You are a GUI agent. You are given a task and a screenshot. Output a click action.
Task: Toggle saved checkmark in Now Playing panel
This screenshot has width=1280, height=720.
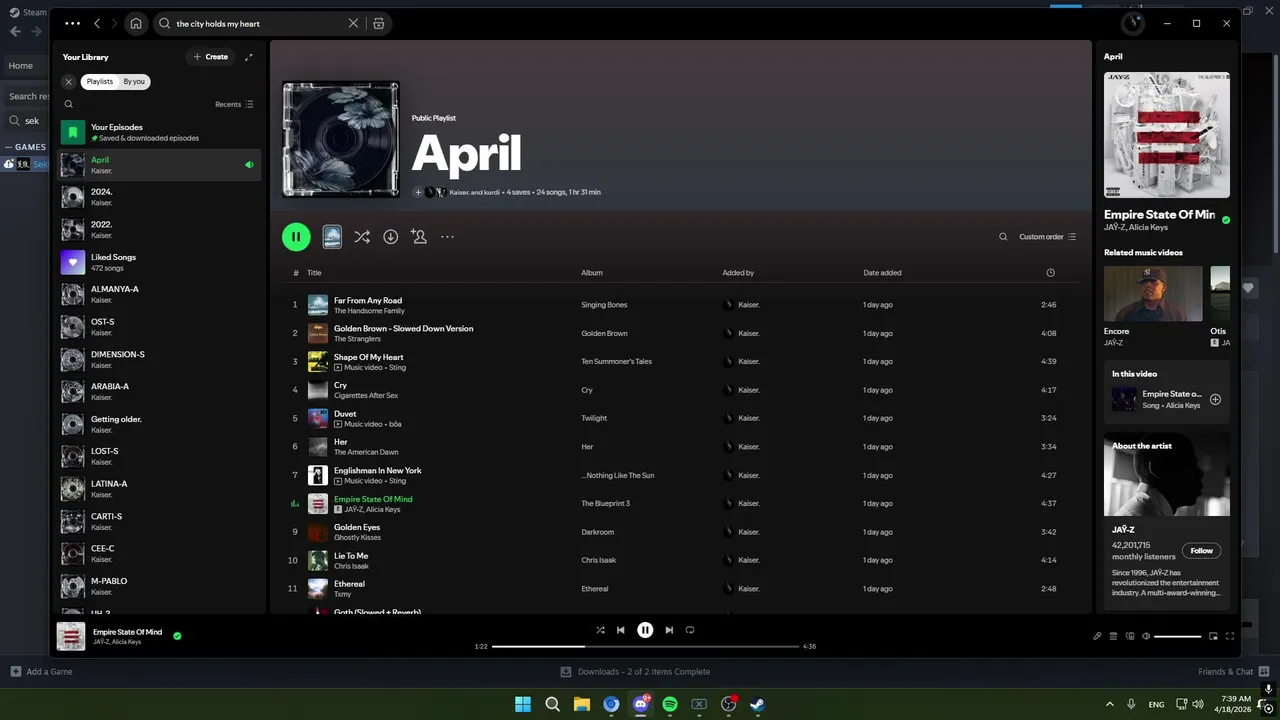tap(1226, 220)
